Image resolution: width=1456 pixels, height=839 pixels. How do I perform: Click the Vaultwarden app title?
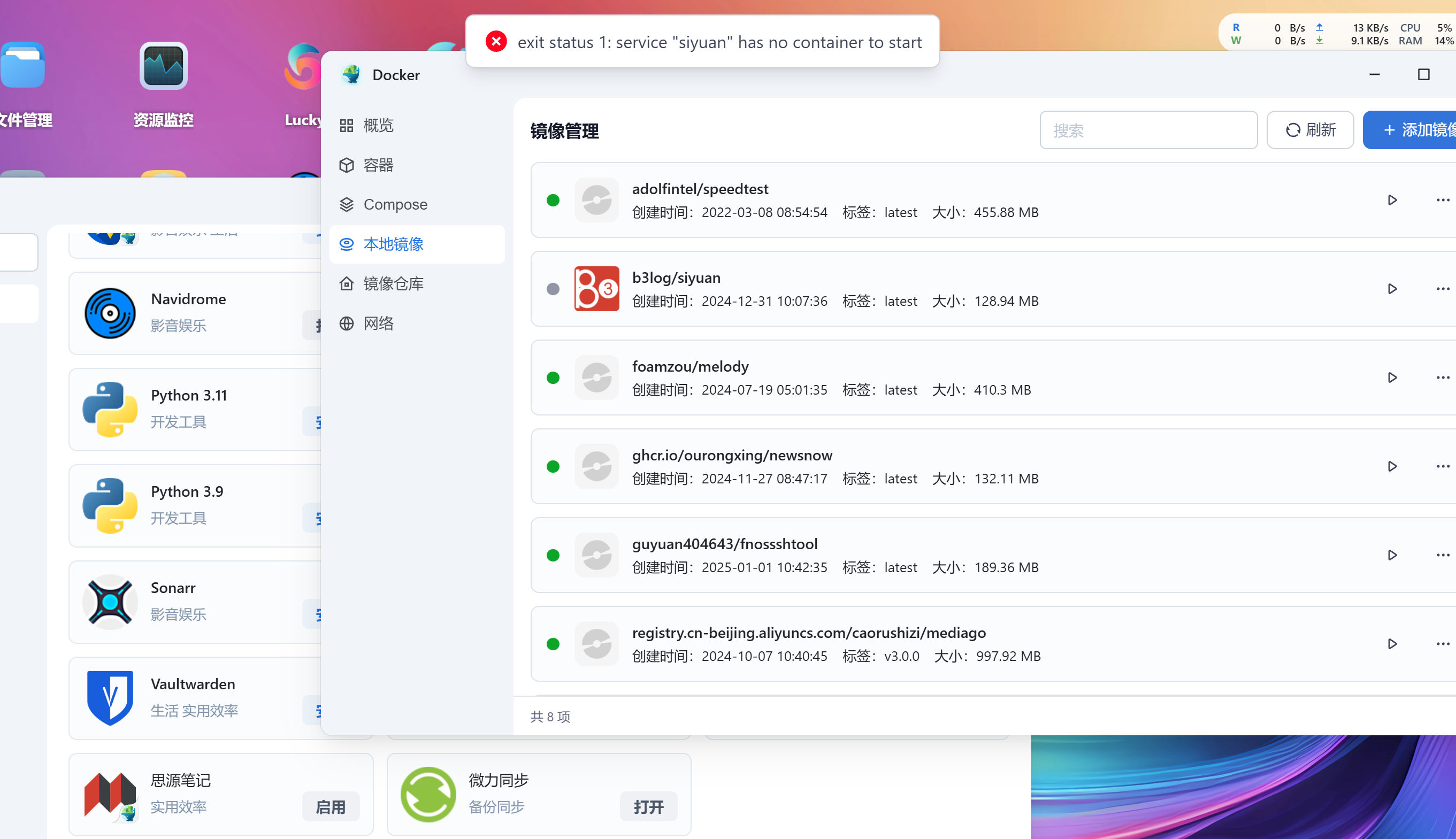pos(193,684)
